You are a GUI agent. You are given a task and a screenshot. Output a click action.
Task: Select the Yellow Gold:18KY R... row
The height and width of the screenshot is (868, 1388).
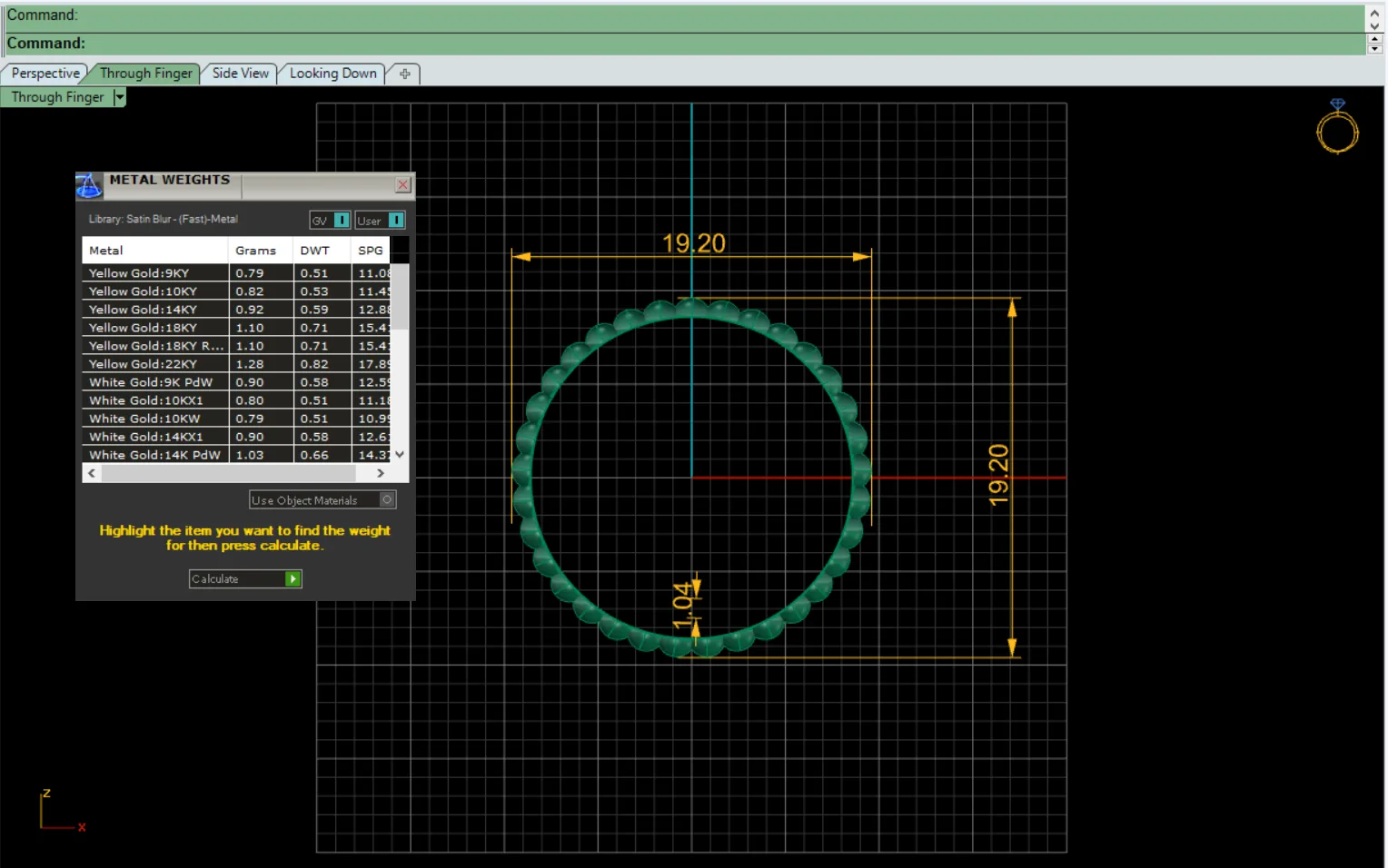(236, 346)
